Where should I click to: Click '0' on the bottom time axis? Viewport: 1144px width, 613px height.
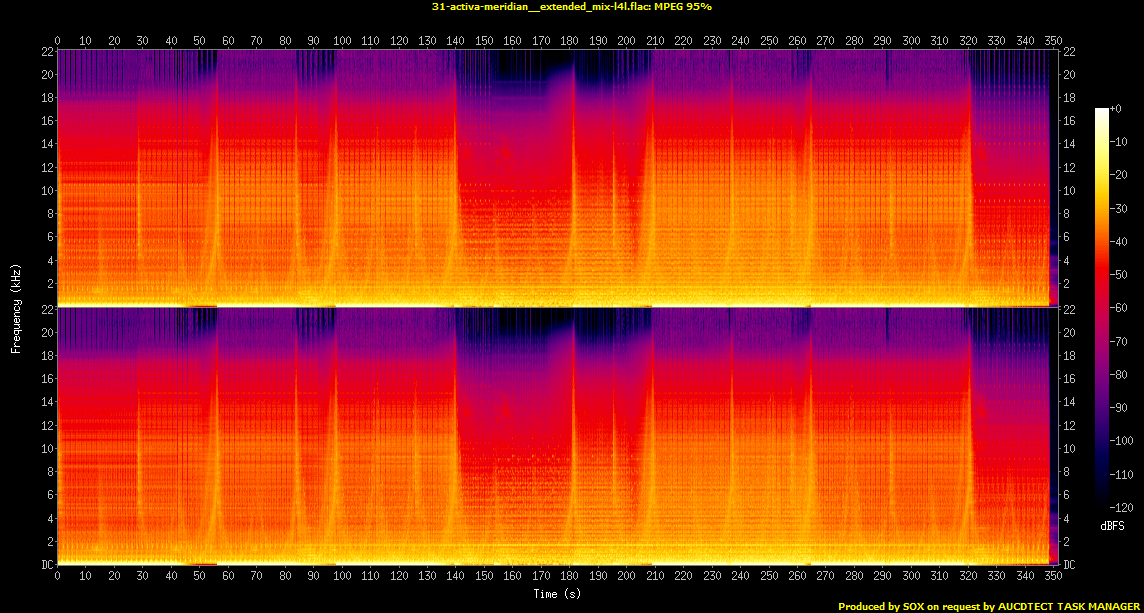(58, 576)
